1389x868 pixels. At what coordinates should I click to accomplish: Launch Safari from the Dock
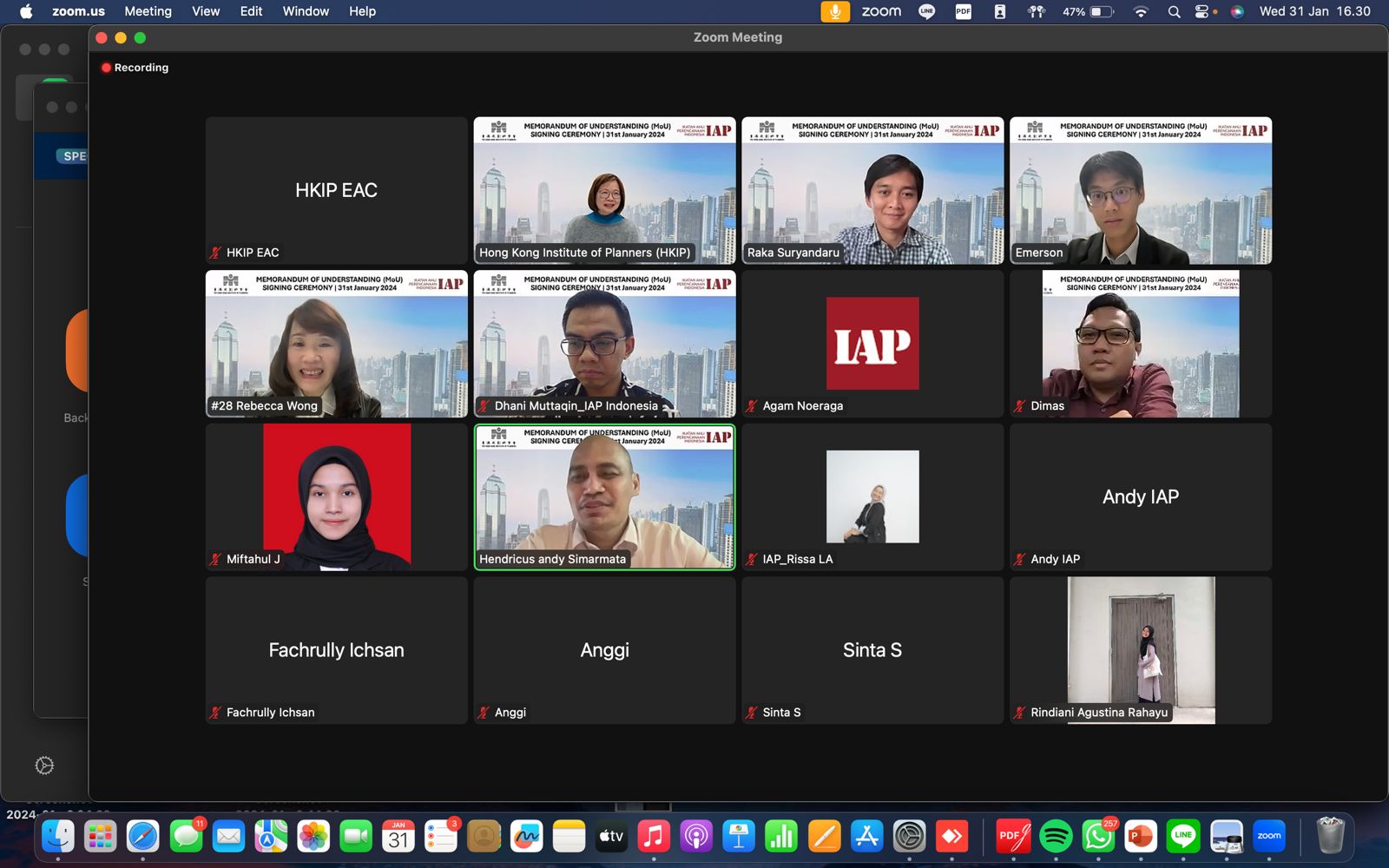click(143, 837)
